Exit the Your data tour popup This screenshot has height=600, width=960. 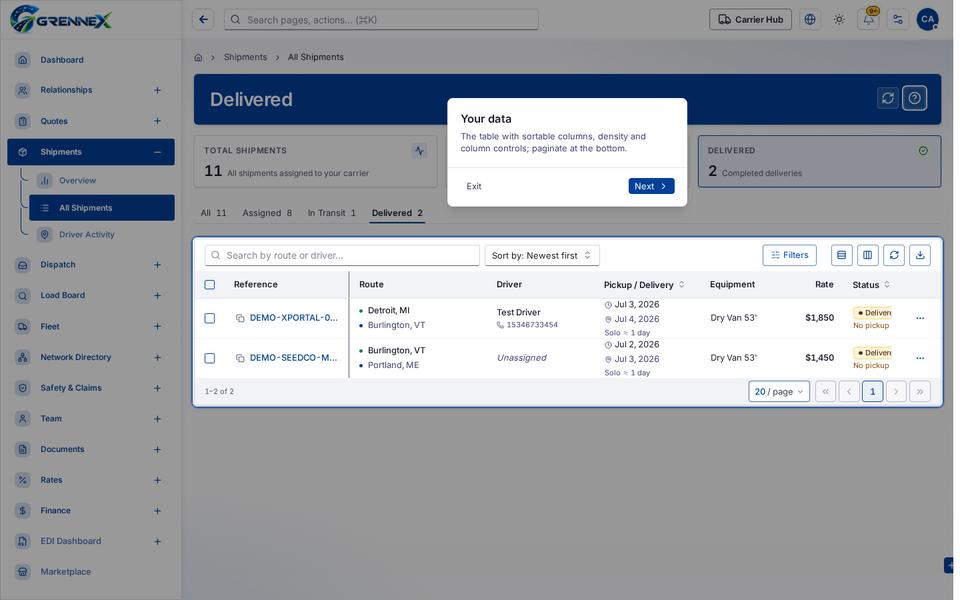click(x=474, y=186)
